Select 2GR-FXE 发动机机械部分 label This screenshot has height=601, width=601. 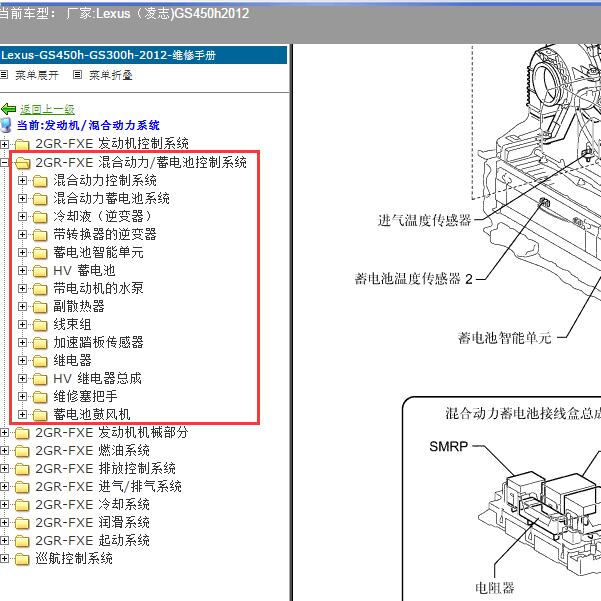[x=112, y=432]
